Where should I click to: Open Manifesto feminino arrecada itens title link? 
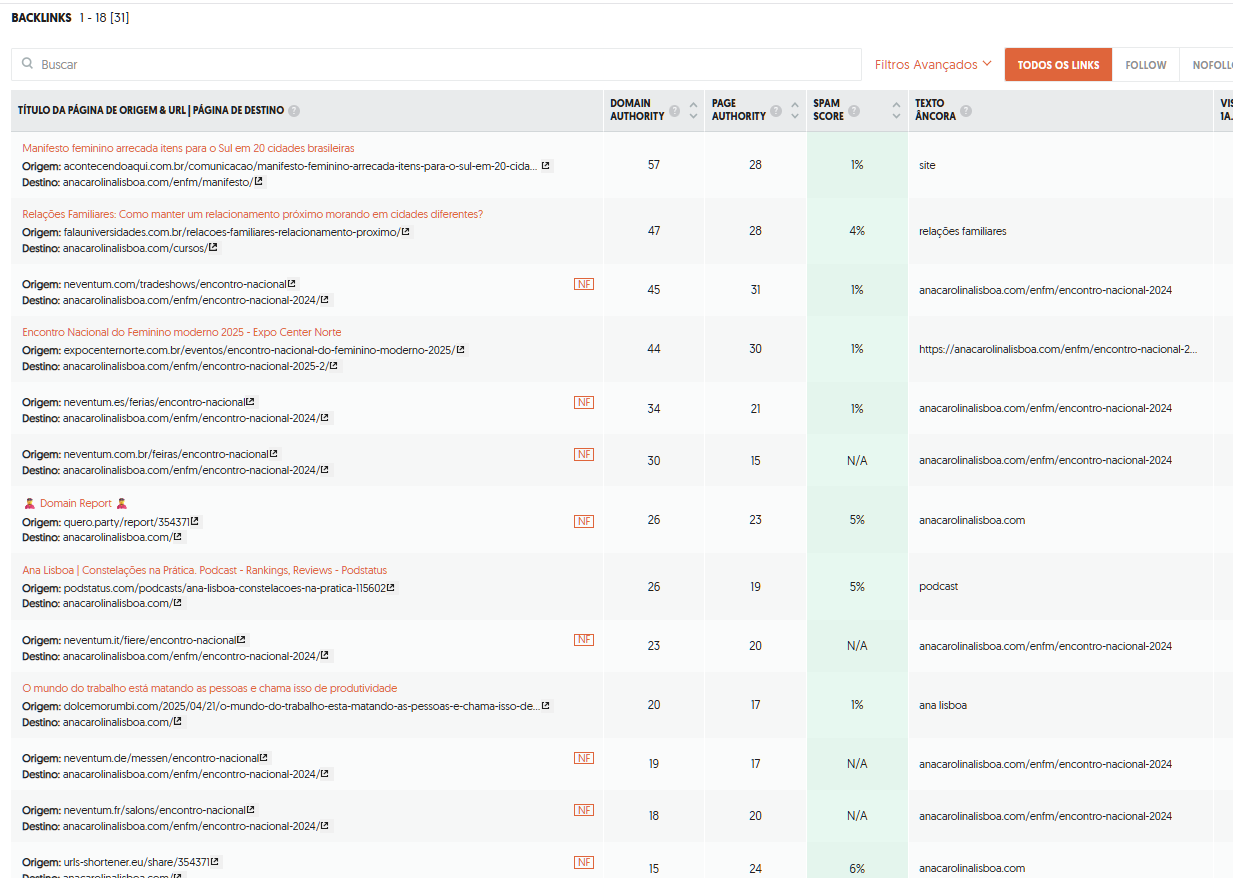coord(188,148)
